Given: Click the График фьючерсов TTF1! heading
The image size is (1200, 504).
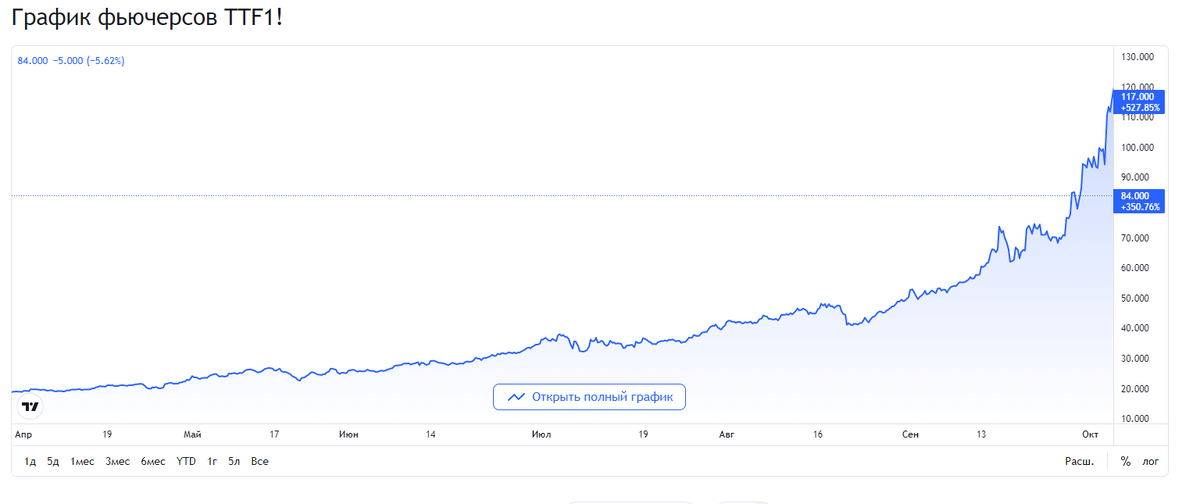Looking at the screenshot, I should click(x=147, y=19).
